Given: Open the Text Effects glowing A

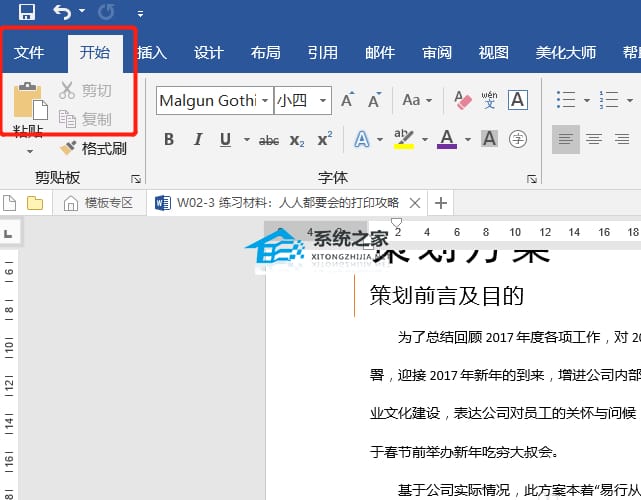Looking at the screenshot, I should pos(361,139).
